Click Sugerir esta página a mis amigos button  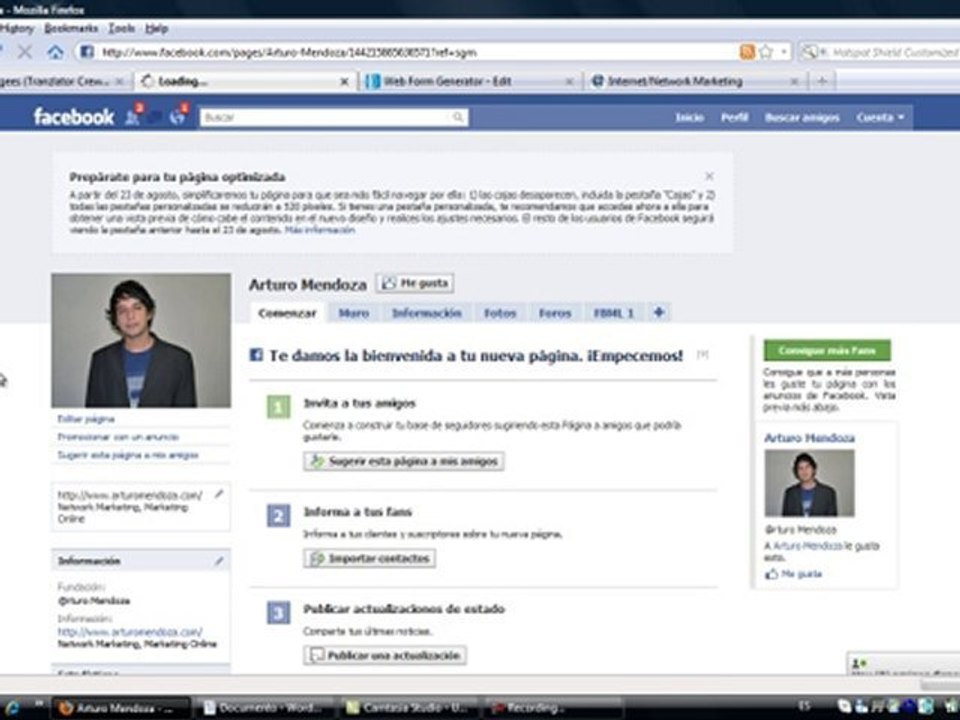point(403,461)
